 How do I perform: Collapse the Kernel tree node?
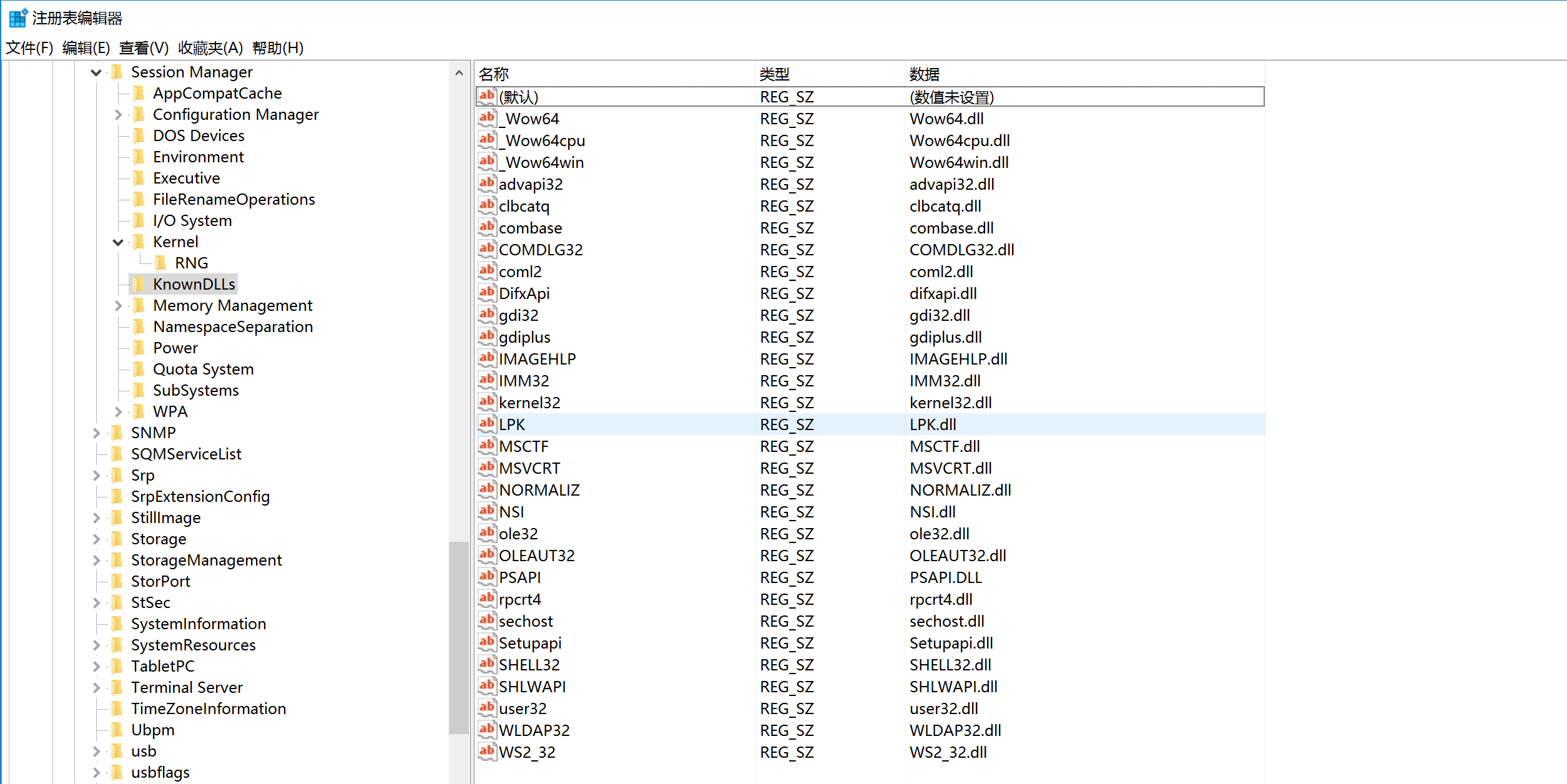pyautogui.click(x=118, y=242)
